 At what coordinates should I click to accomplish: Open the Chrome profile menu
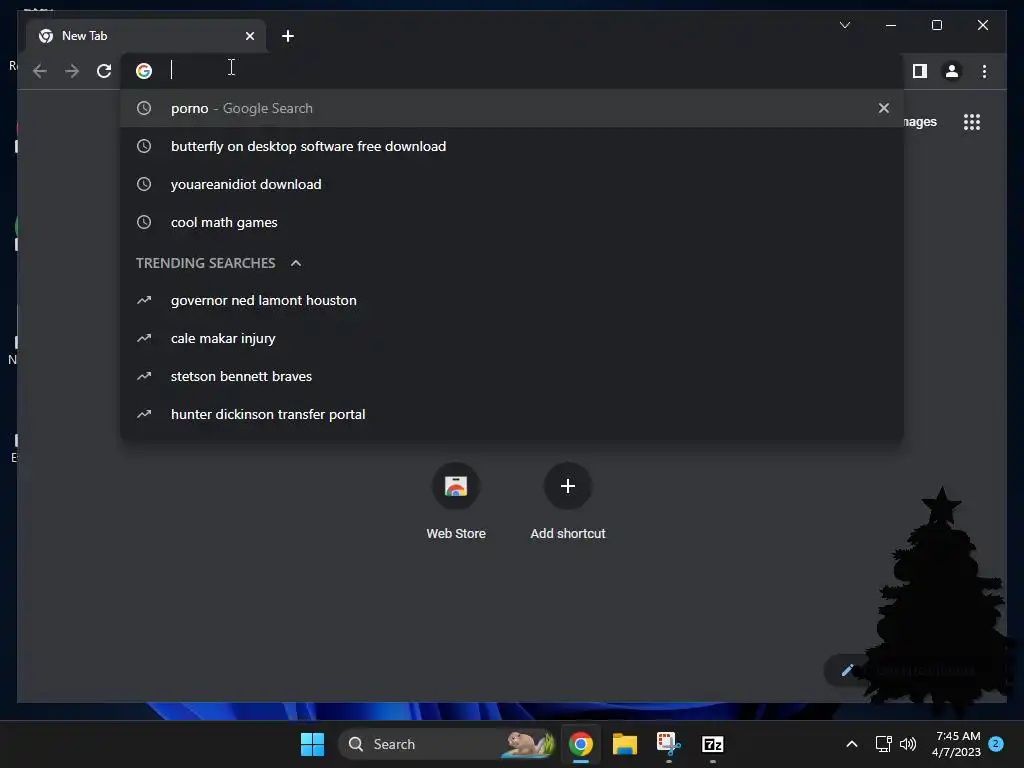[952, 71]
